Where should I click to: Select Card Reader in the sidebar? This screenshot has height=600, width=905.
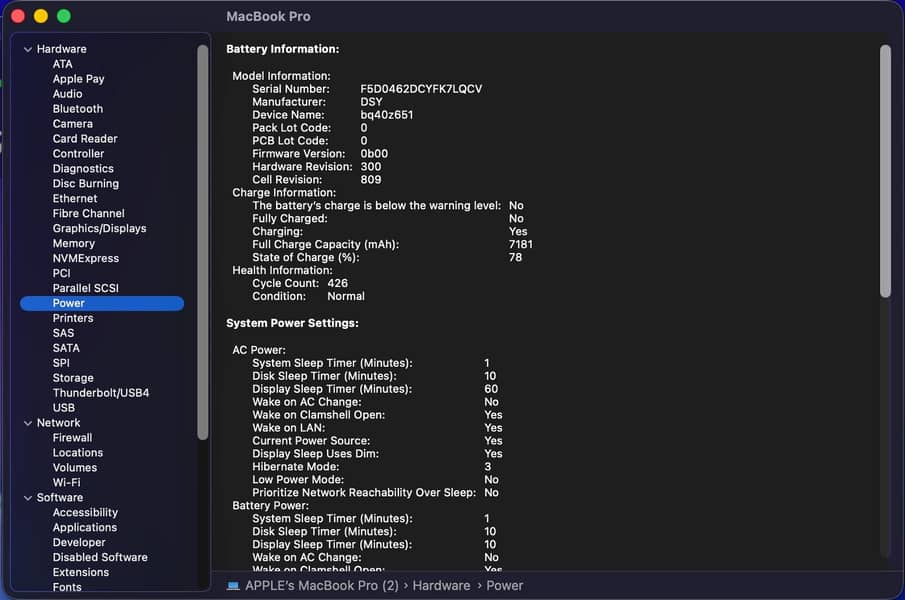coord(85,139)
